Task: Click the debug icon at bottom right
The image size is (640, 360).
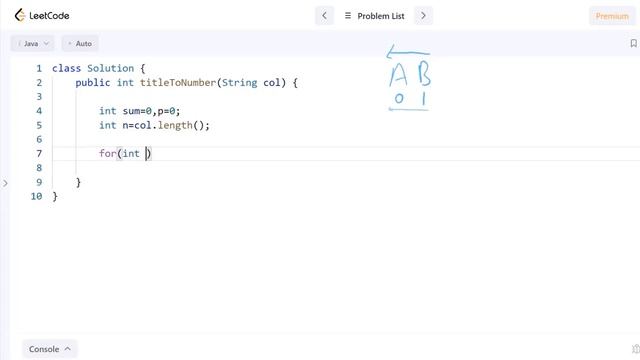Action: [x=636, y=349]
